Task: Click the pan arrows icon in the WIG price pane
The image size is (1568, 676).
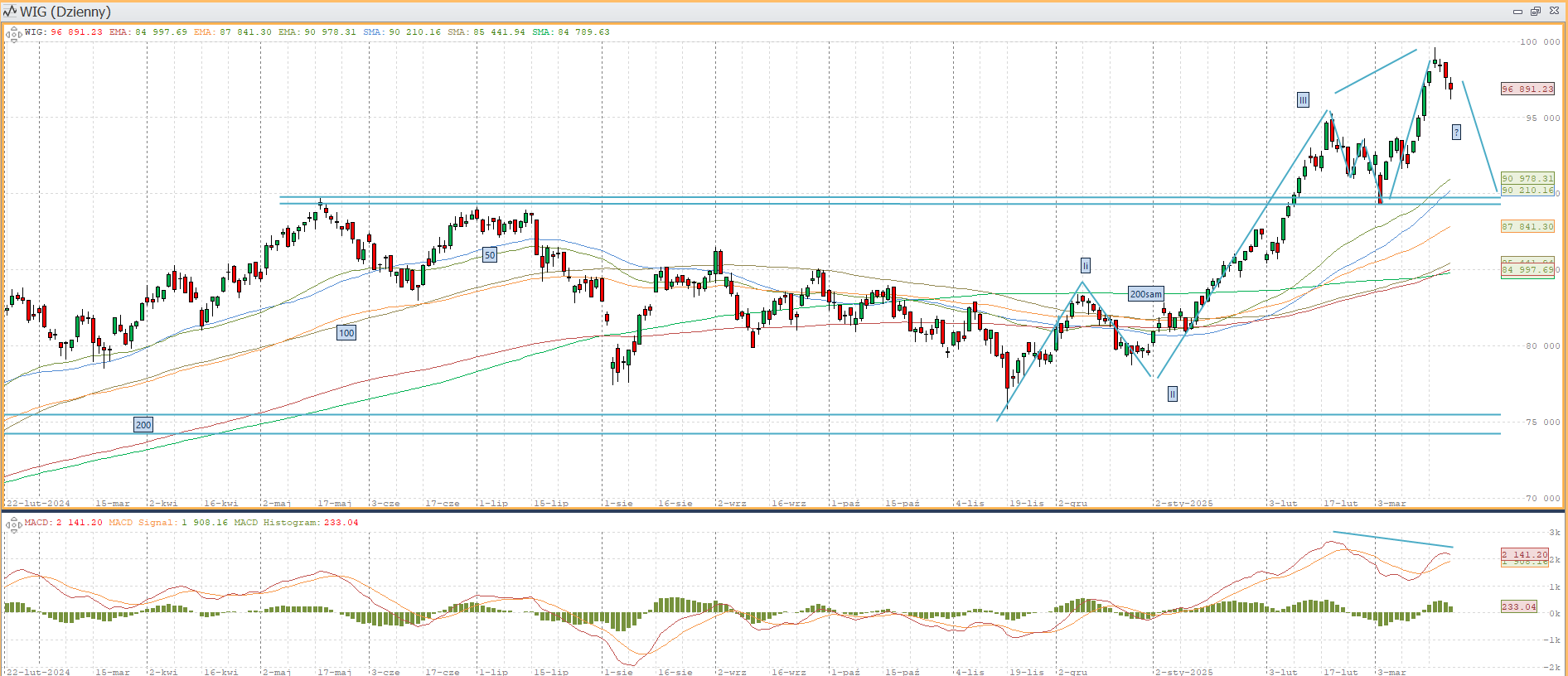Action: [13, 34]
